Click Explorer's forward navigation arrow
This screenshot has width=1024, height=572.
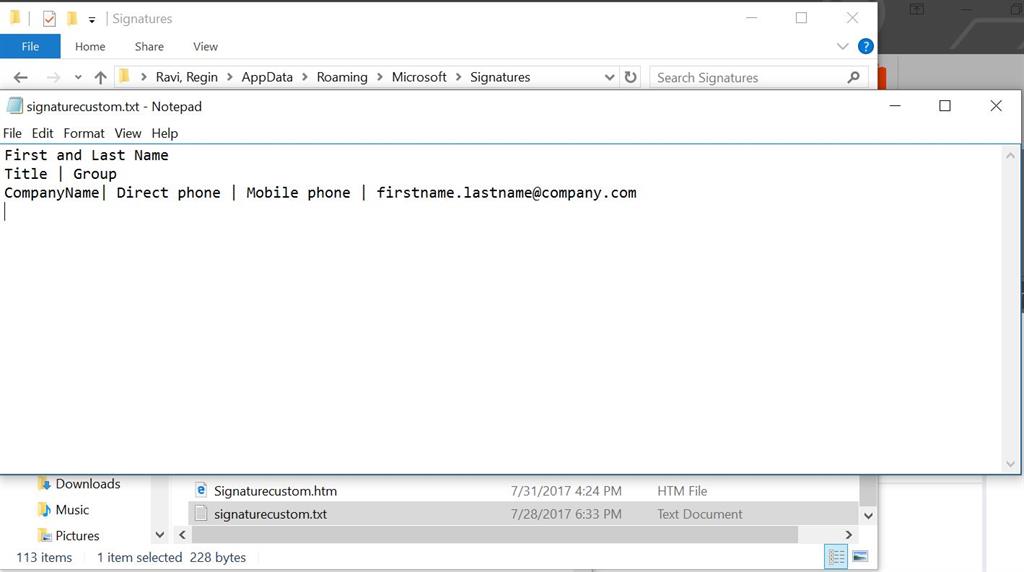pos(53,77)
